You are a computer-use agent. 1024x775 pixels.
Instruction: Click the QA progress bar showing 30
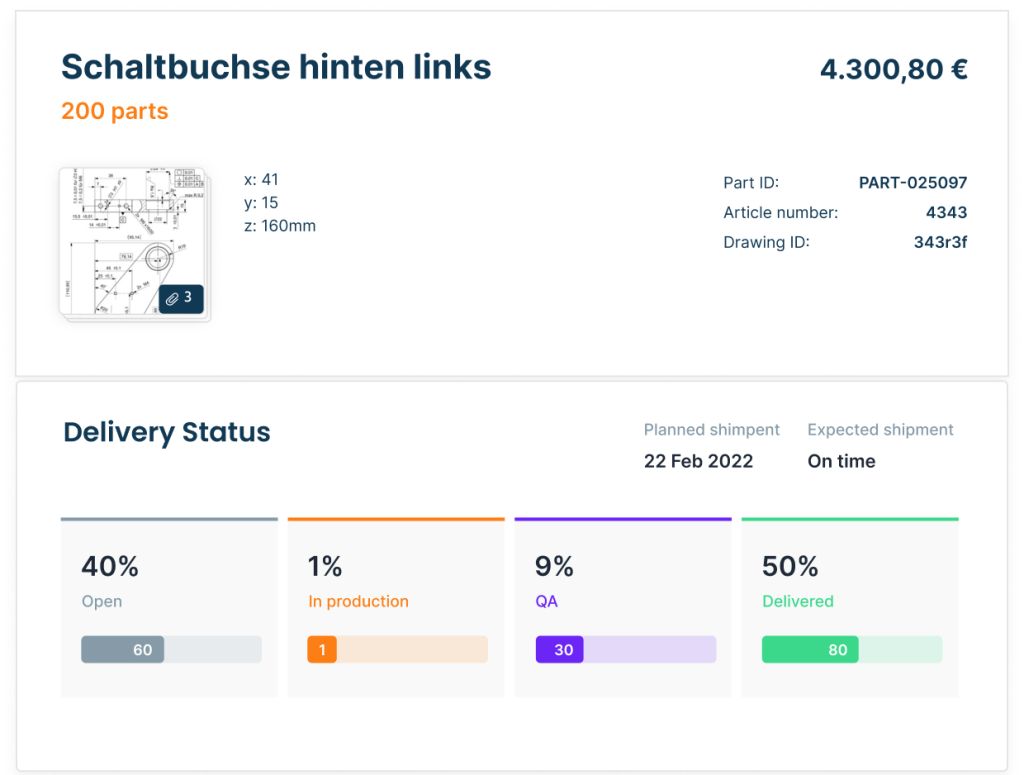pos(625,650)
